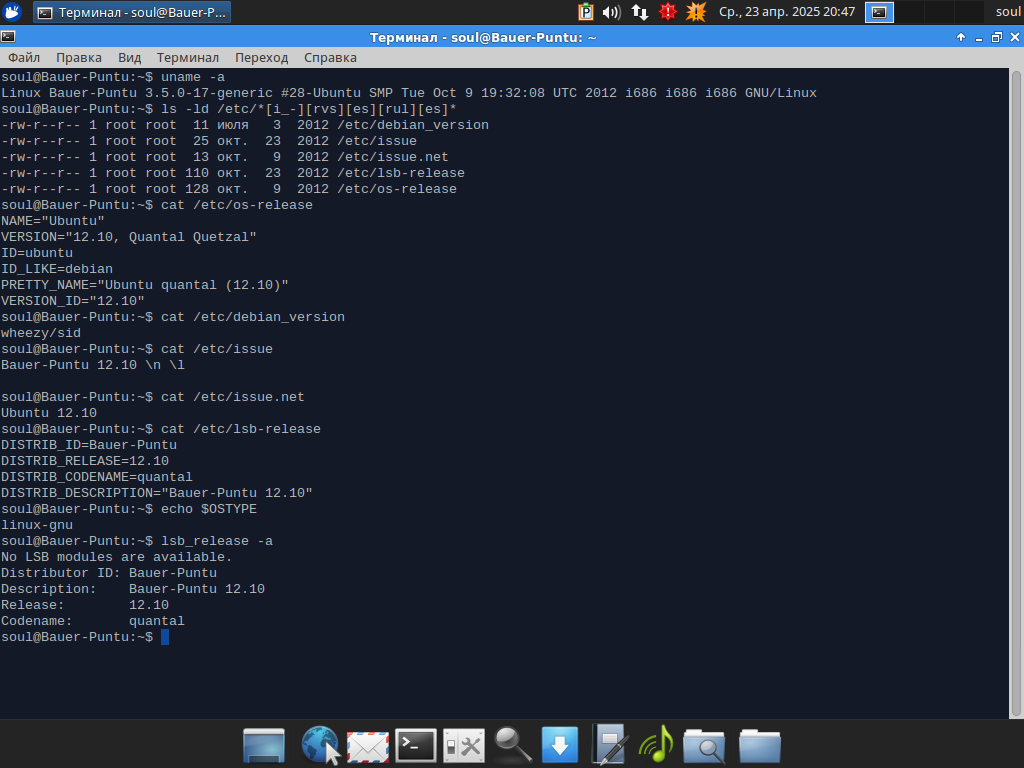Image resolution: width=1024 pixels, height=768 pixels.
Task: Close the terminal window
Action: click(x=1015, y=37)
